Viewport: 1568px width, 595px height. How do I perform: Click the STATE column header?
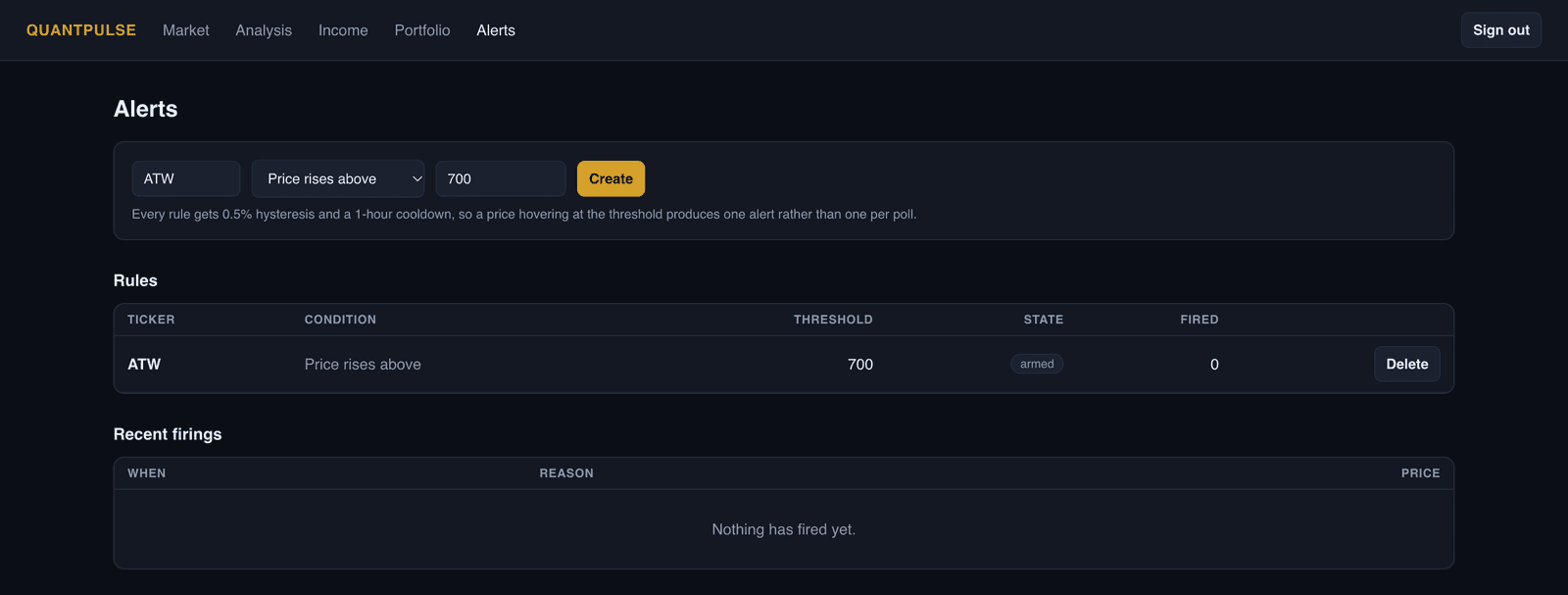[x=1044, y=320]
